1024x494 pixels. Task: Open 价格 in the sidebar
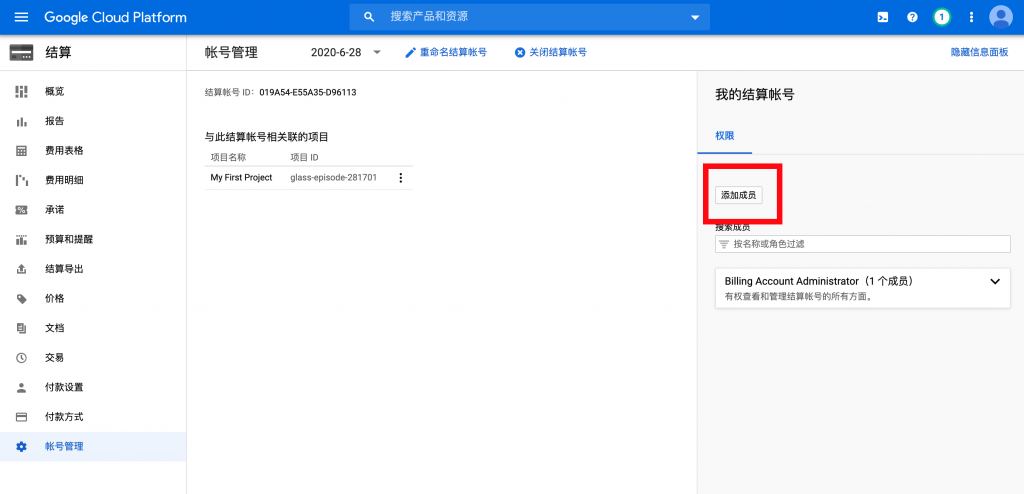click(93, 299)
